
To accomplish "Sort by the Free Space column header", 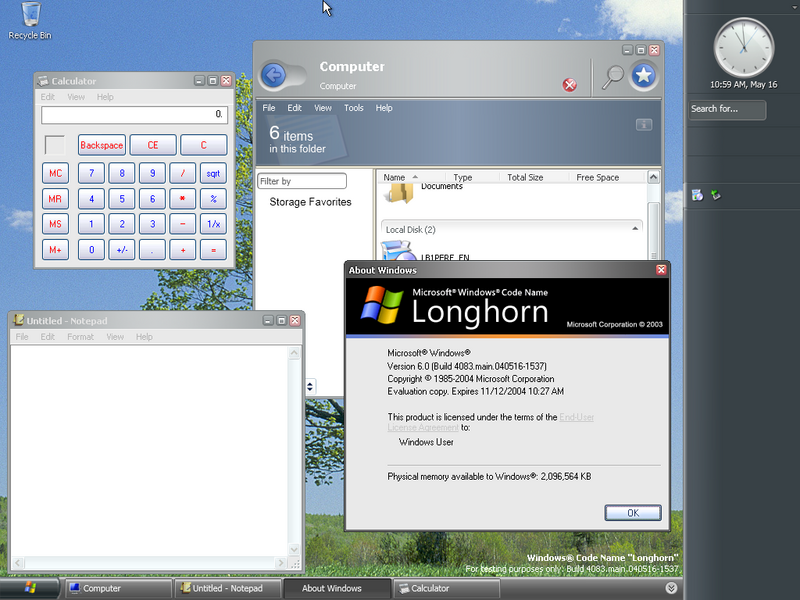I will [x=597, y=177].
